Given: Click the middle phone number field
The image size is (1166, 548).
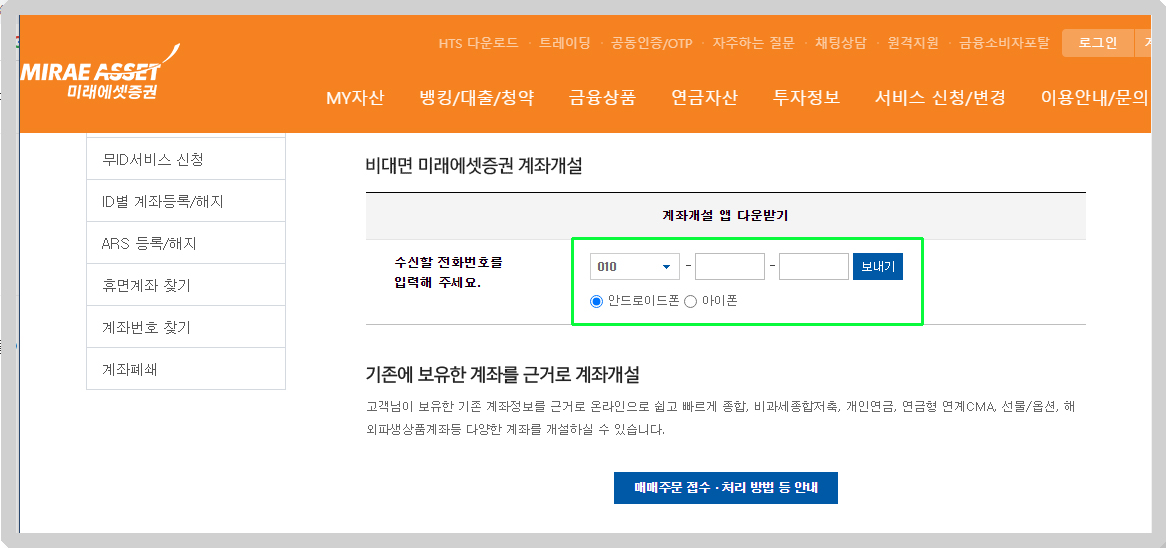Looking at the screenshot, I should point(730,266).
